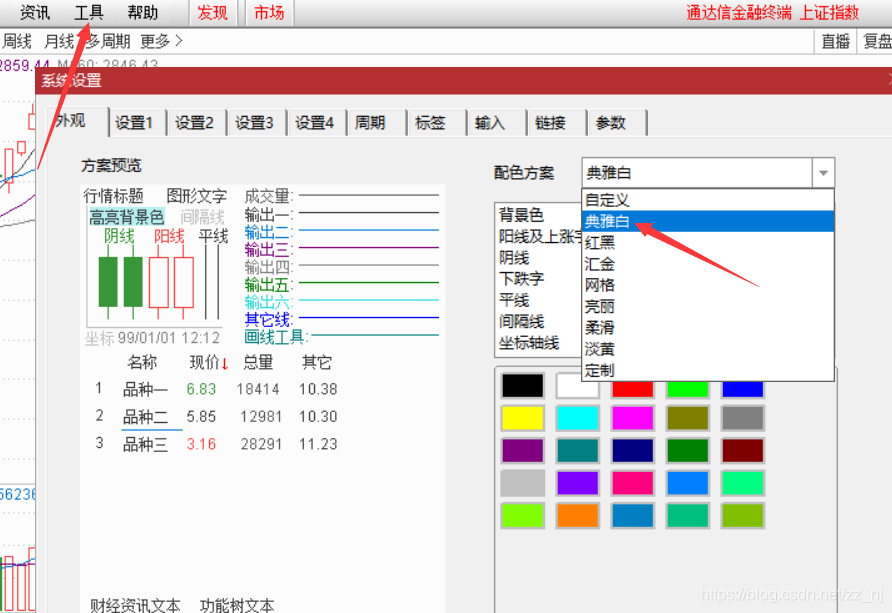Pick the black color swatch
The width and height of the screenshot is (892, 613).
pos(523,386)
